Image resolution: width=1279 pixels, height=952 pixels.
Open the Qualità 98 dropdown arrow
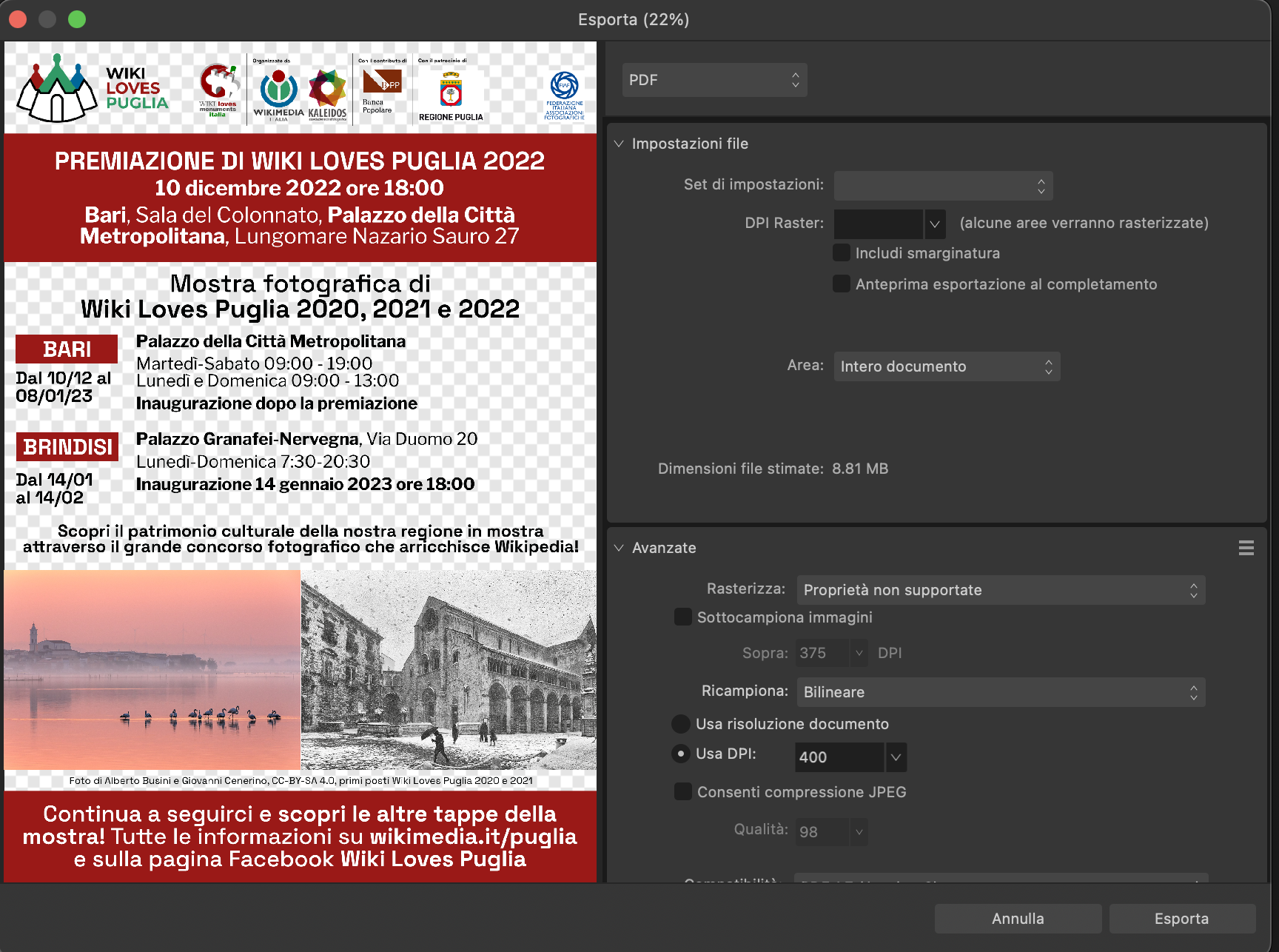click(859, 831)
